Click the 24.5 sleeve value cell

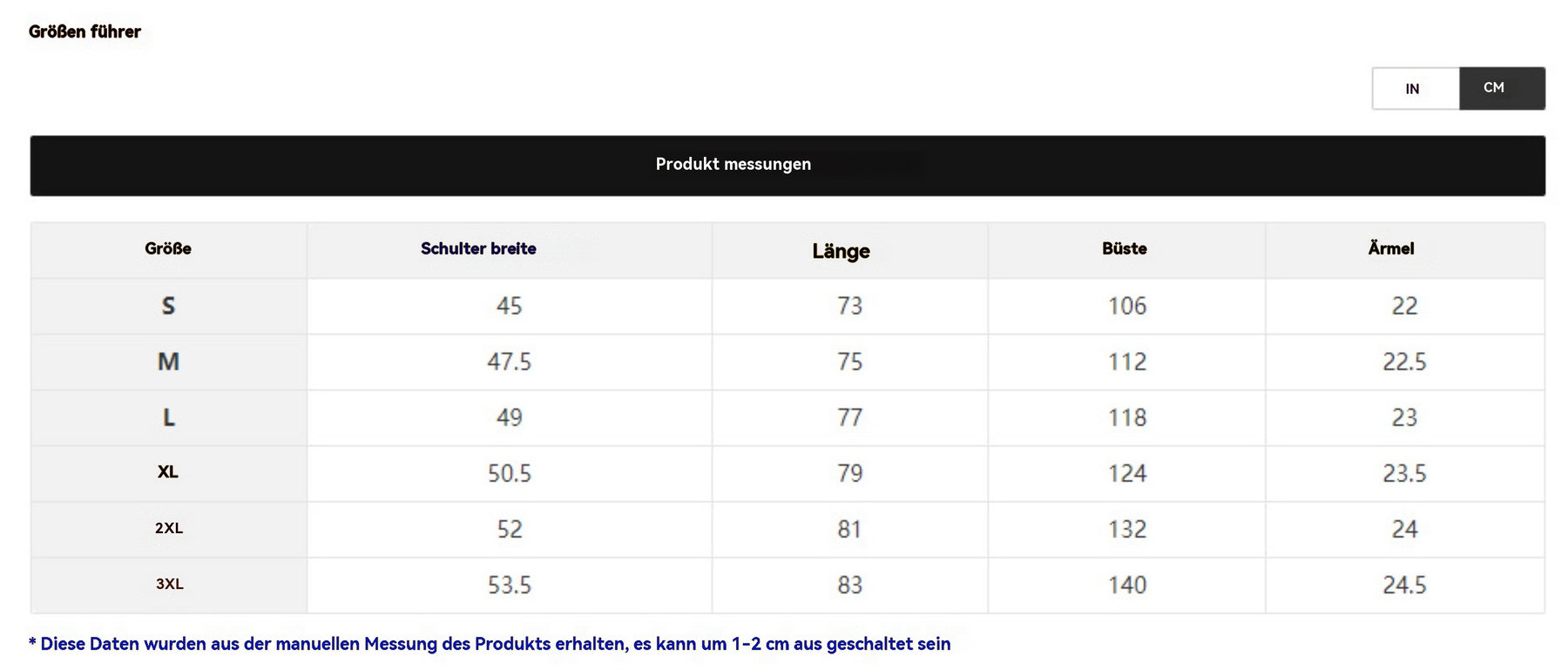click(x=1404, y=585)
